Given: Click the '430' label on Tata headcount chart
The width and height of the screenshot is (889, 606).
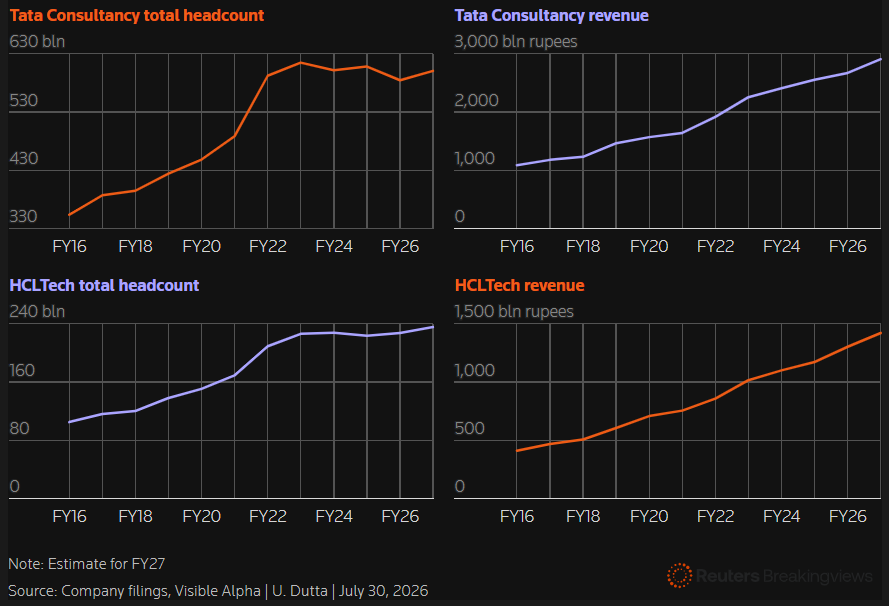Looking at the screenshot, I should (24, 158).
